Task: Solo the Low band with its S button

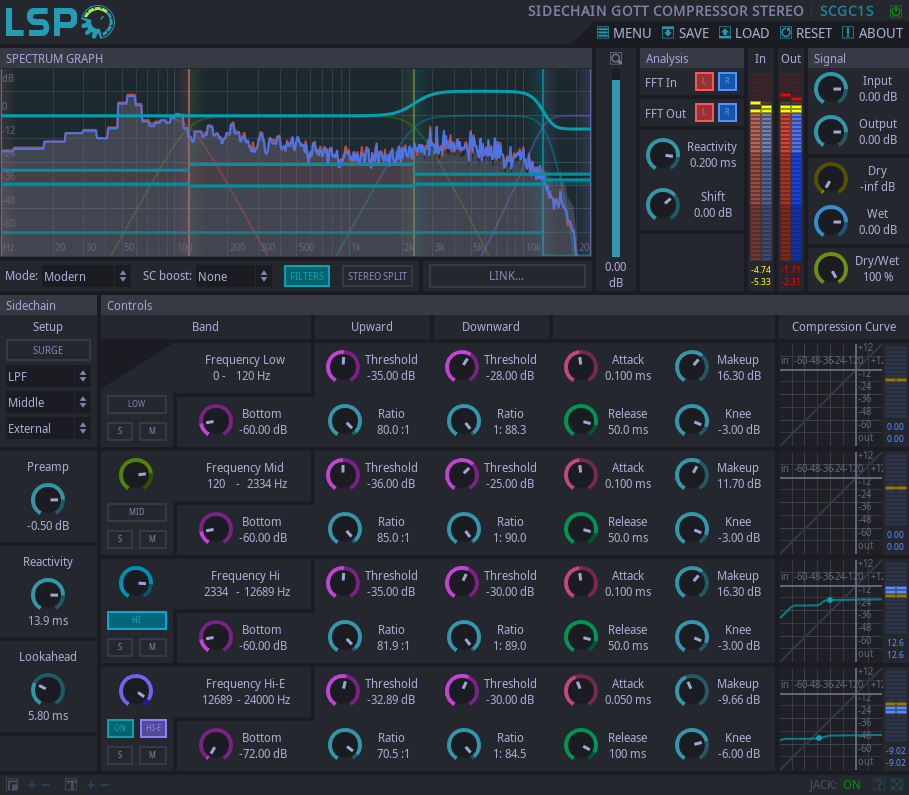Action: (120, 431)
